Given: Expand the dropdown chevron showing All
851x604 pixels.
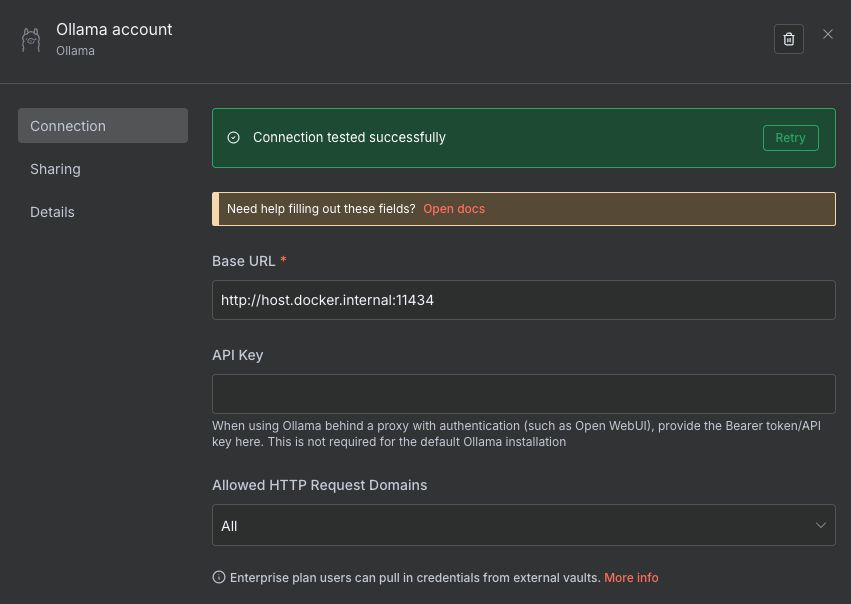Looking at the screenshot, I should [x=820, y=526].
